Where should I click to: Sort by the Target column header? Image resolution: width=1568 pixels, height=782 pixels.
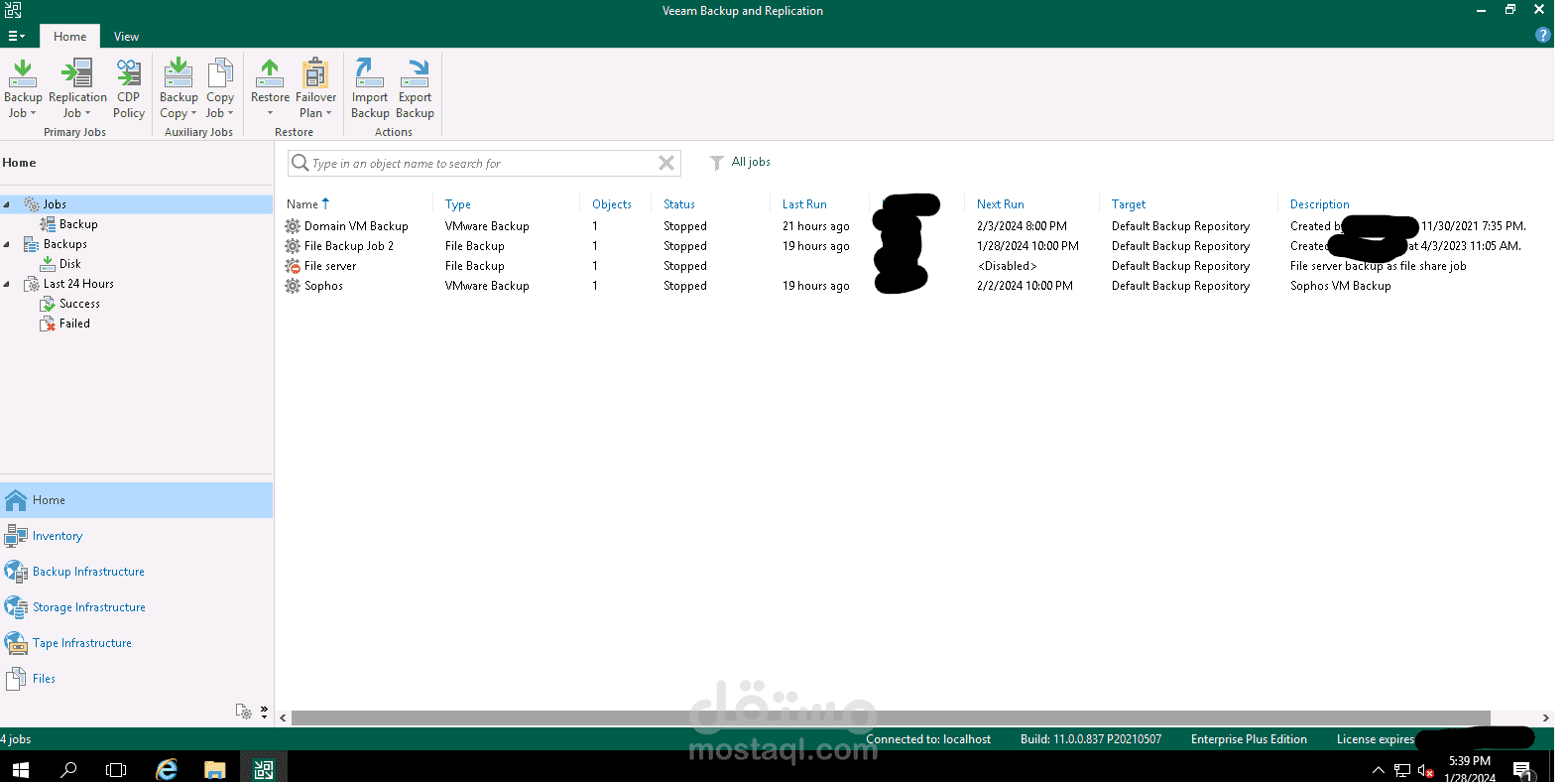click(1129, 204)
